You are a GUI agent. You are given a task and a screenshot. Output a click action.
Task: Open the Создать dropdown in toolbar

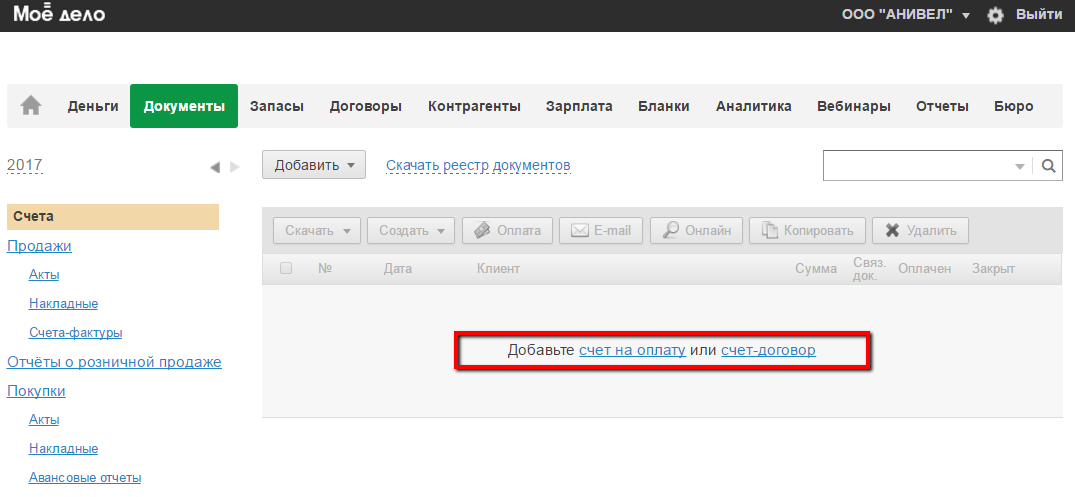411,230
